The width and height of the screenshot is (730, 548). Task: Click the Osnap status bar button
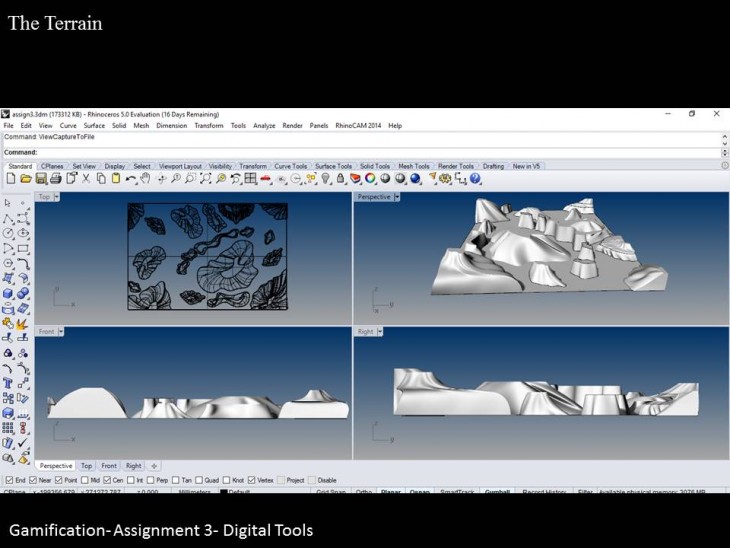pyautogui.click(x=420, y=492)
